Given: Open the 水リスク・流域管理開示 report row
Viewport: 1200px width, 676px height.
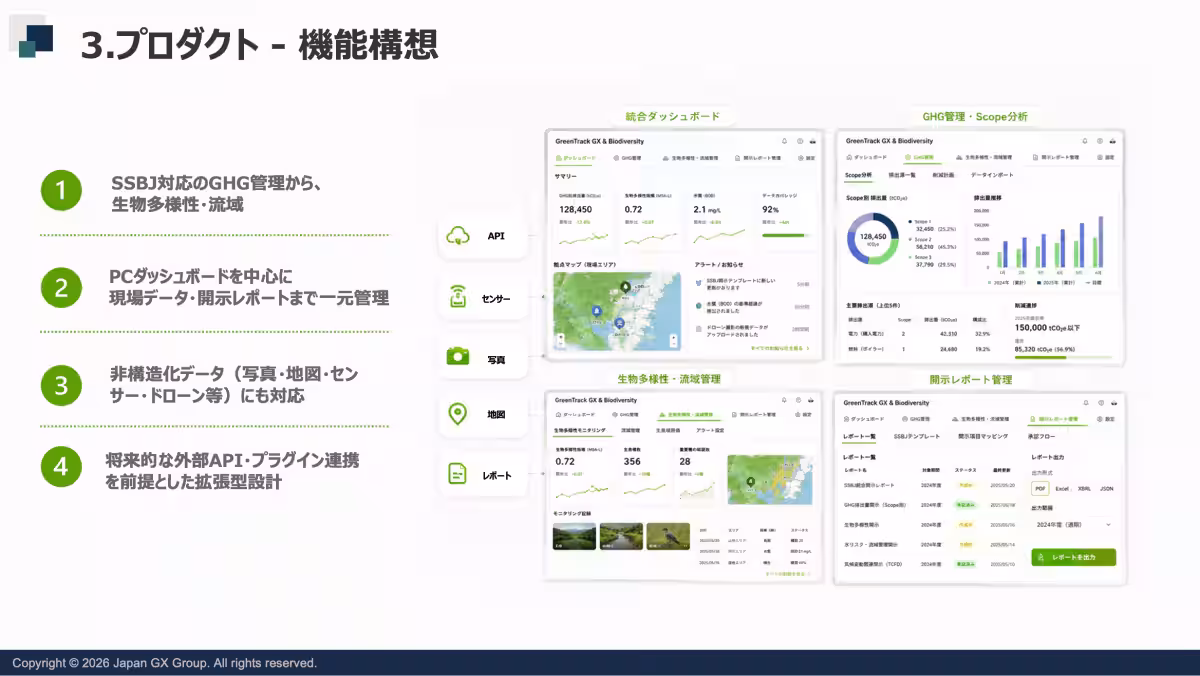Looking at the screenshot, I should [x=931, y=544].
